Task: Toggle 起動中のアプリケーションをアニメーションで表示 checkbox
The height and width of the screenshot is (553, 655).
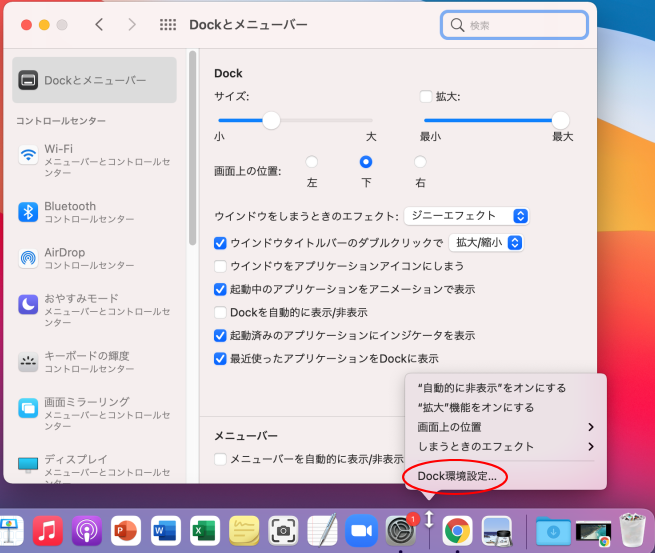Action: [220, 289]
